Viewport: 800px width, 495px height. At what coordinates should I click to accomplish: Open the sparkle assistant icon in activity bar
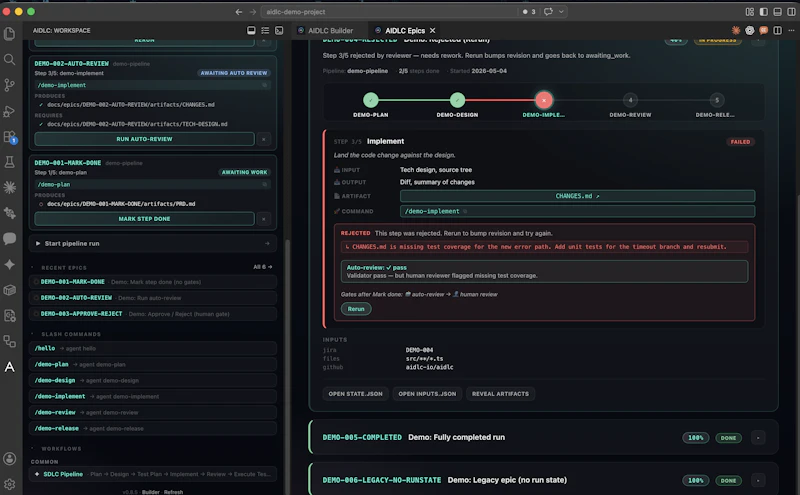(10, 264)
